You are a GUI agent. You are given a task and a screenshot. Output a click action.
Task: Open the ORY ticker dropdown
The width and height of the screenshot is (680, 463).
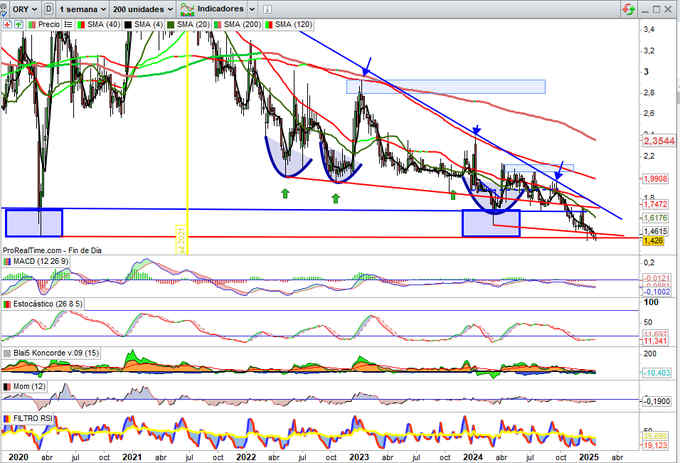[x=22, y=7]
